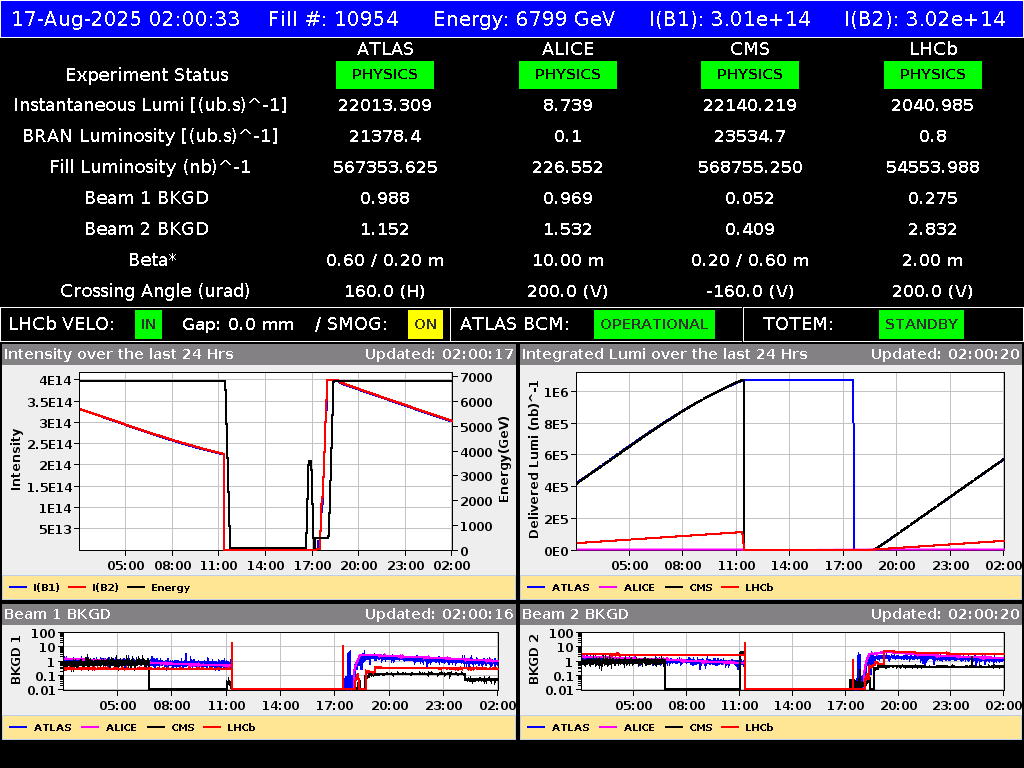Click the ATLAS BCM OPERATIONAL indicator
The width and height of the screenshot is (1024, 768).
[x=654, y=325]
